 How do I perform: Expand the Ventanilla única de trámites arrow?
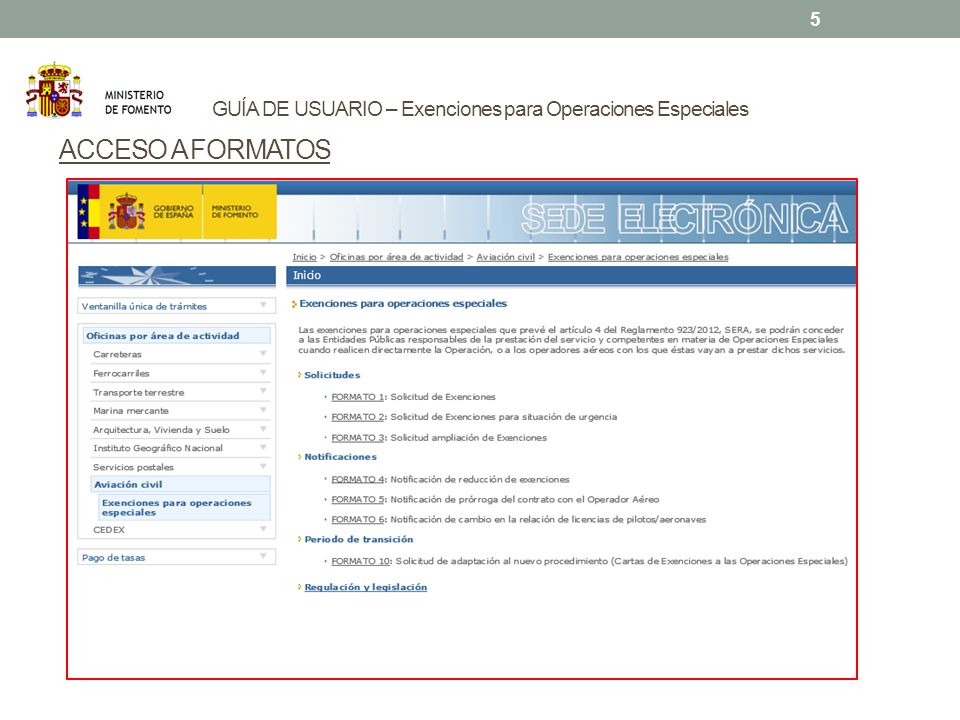tap(263, 305)
